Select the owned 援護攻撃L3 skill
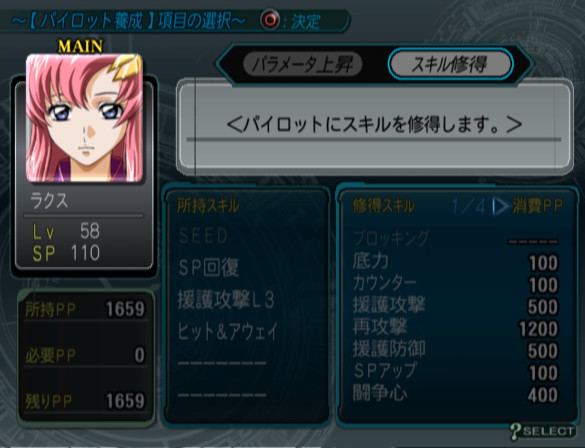This screenshot has width=585, height=448. (226, 300)
